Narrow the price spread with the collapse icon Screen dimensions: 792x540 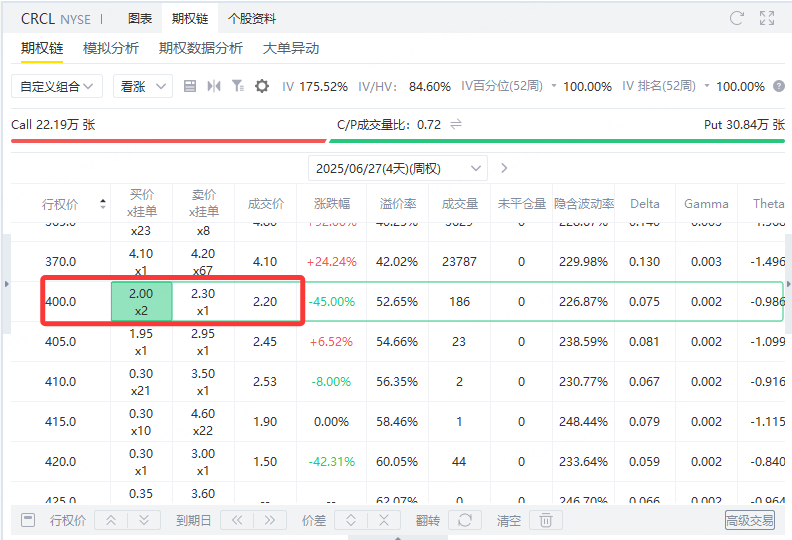click(384, 520)
